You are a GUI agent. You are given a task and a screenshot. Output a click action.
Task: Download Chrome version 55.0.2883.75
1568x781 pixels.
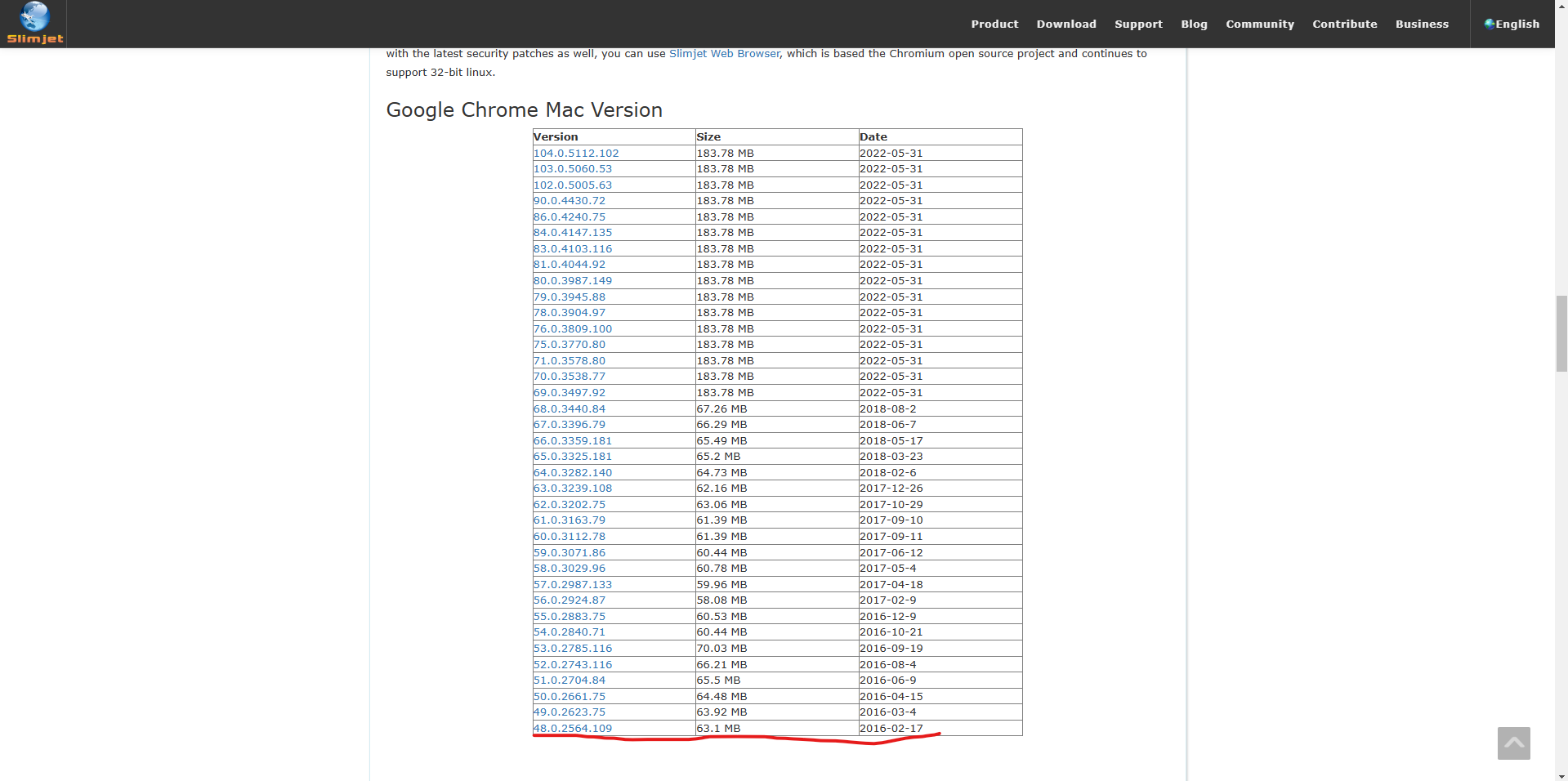(x=570, y=617)
